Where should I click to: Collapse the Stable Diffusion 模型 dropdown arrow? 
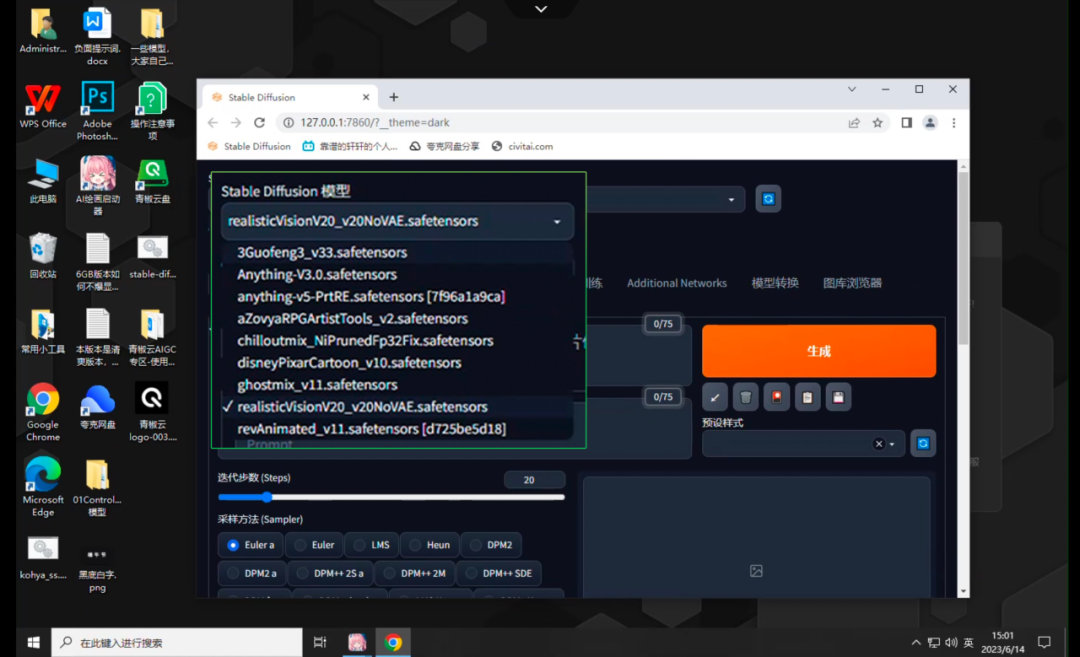click(557, 222)
